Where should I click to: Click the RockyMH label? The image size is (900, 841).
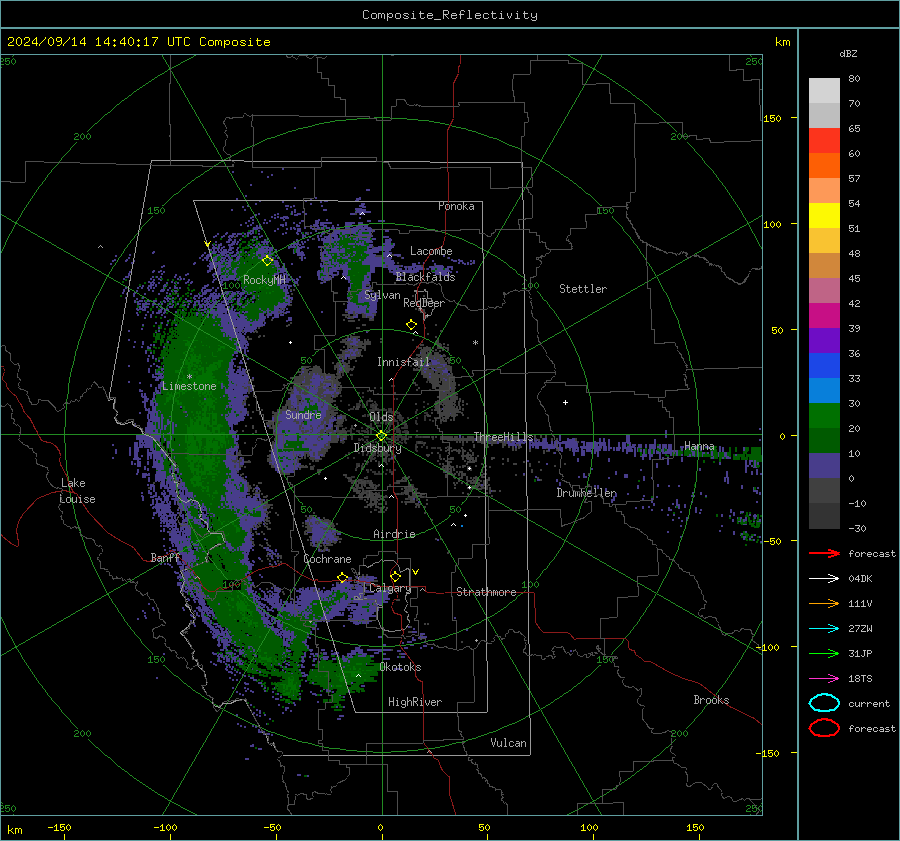pyautogui.click(x=265, y=280)
